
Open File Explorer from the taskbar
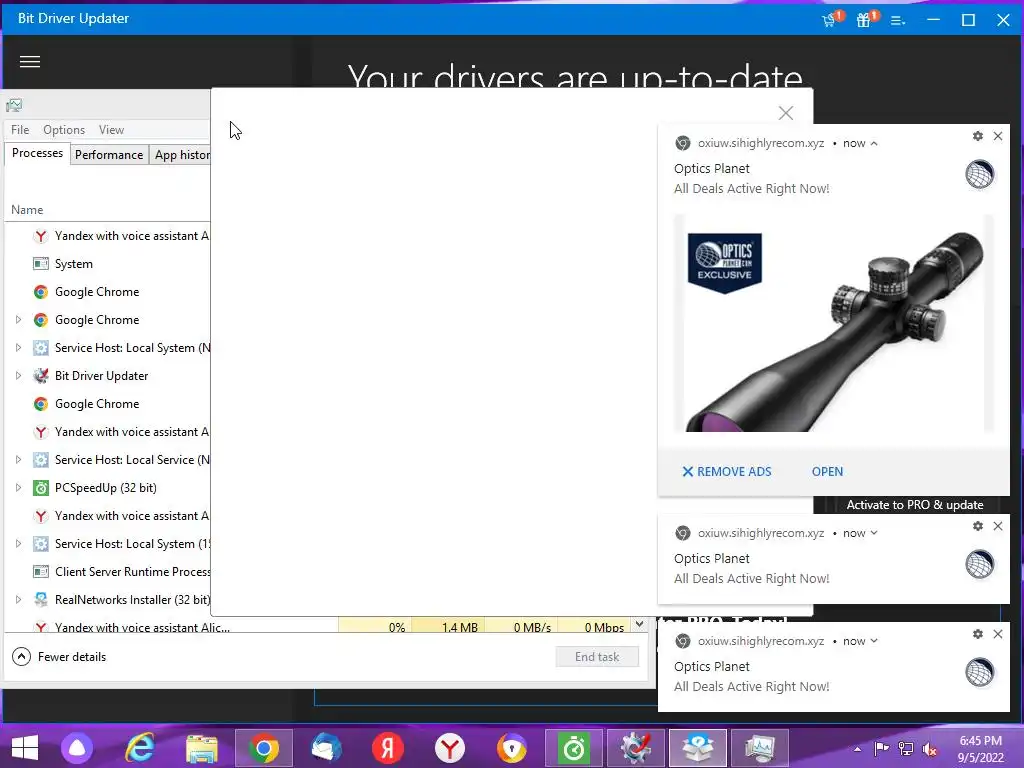click(x=202, y=748)
